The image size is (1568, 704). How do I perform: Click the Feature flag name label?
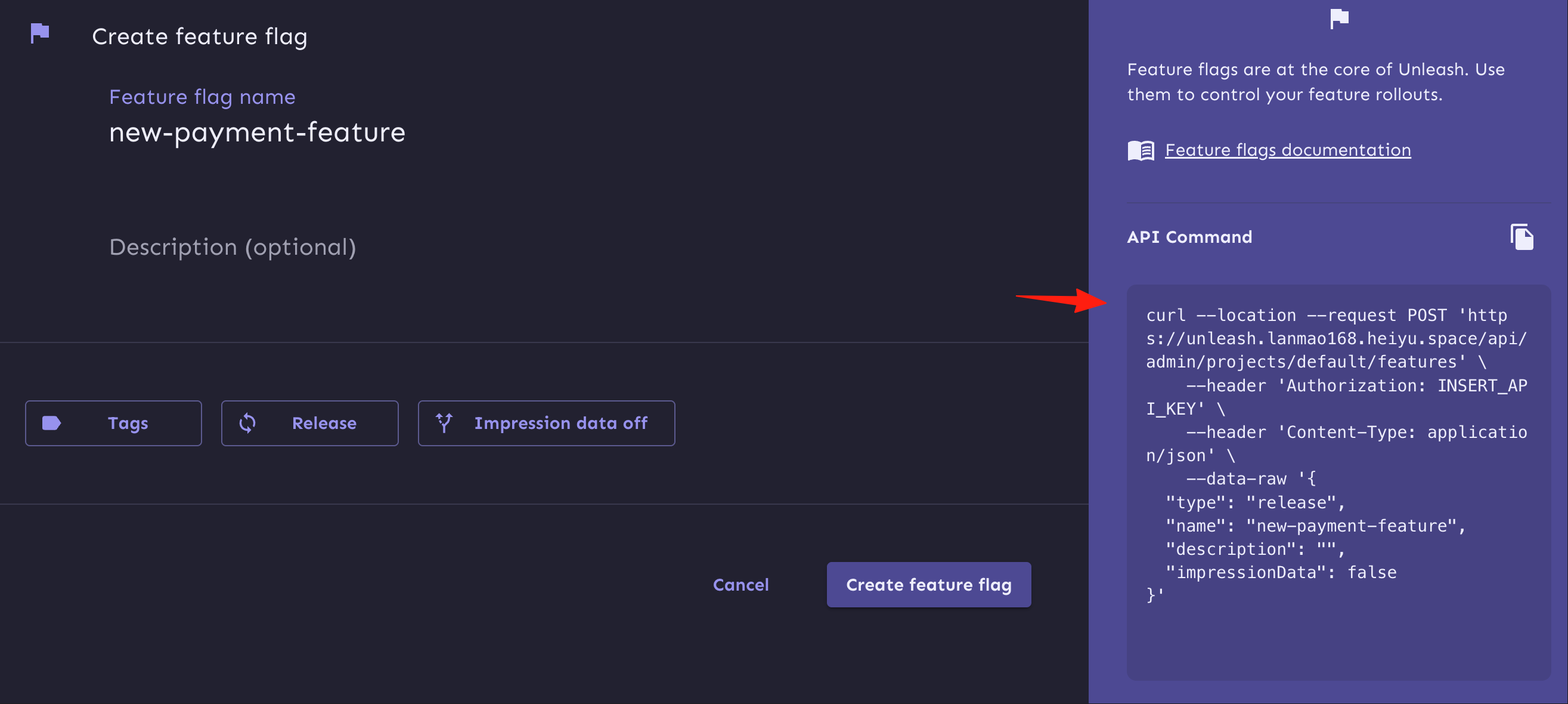(202, 97)
